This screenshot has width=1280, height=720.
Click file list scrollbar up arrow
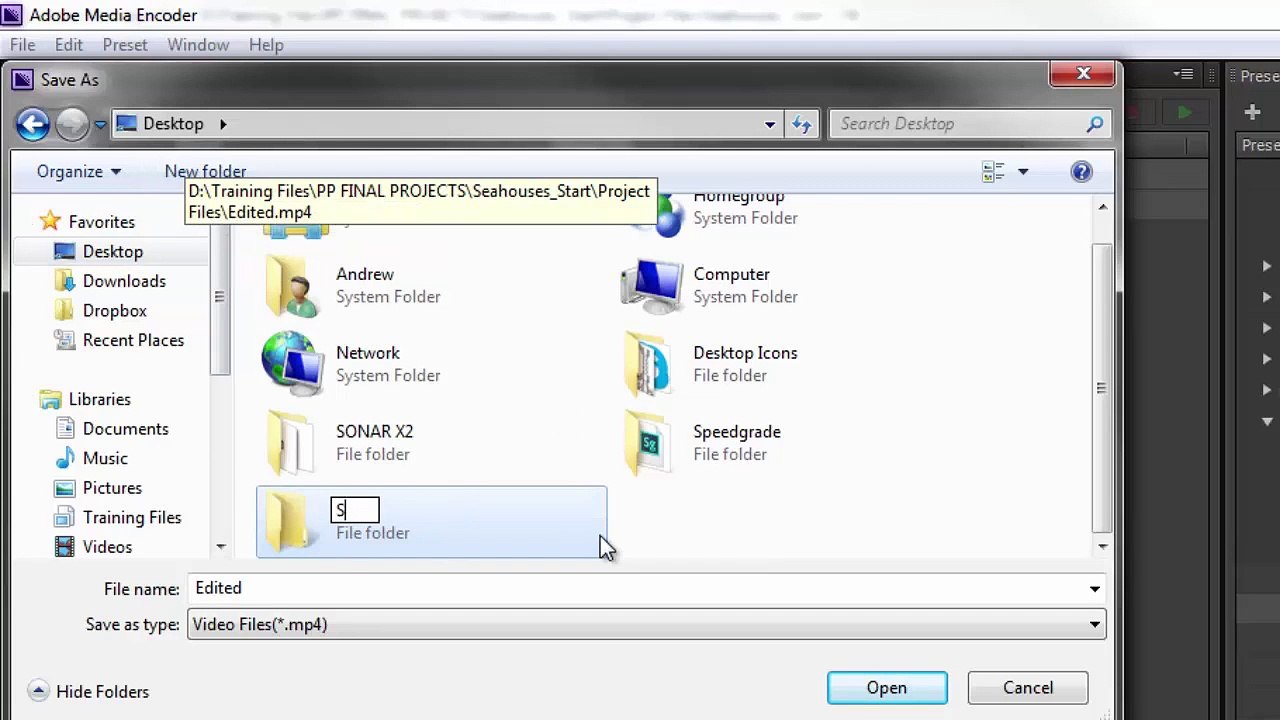(x=1103, y=207)
